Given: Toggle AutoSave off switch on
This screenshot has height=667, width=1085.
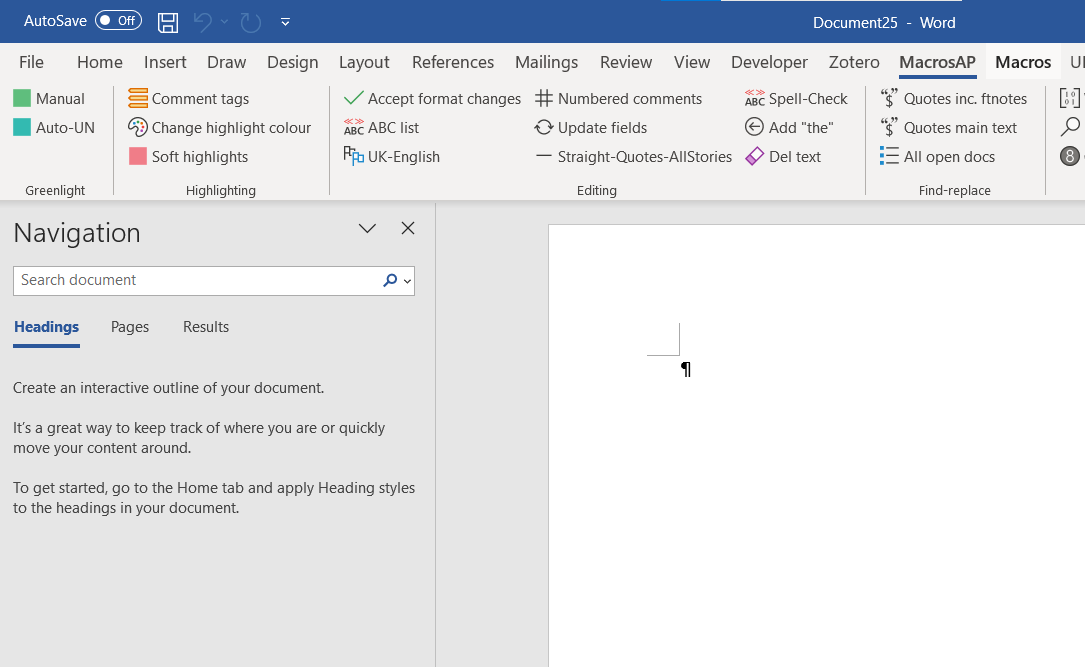Looking at the screenshot, I should click(x=118, y=20).
